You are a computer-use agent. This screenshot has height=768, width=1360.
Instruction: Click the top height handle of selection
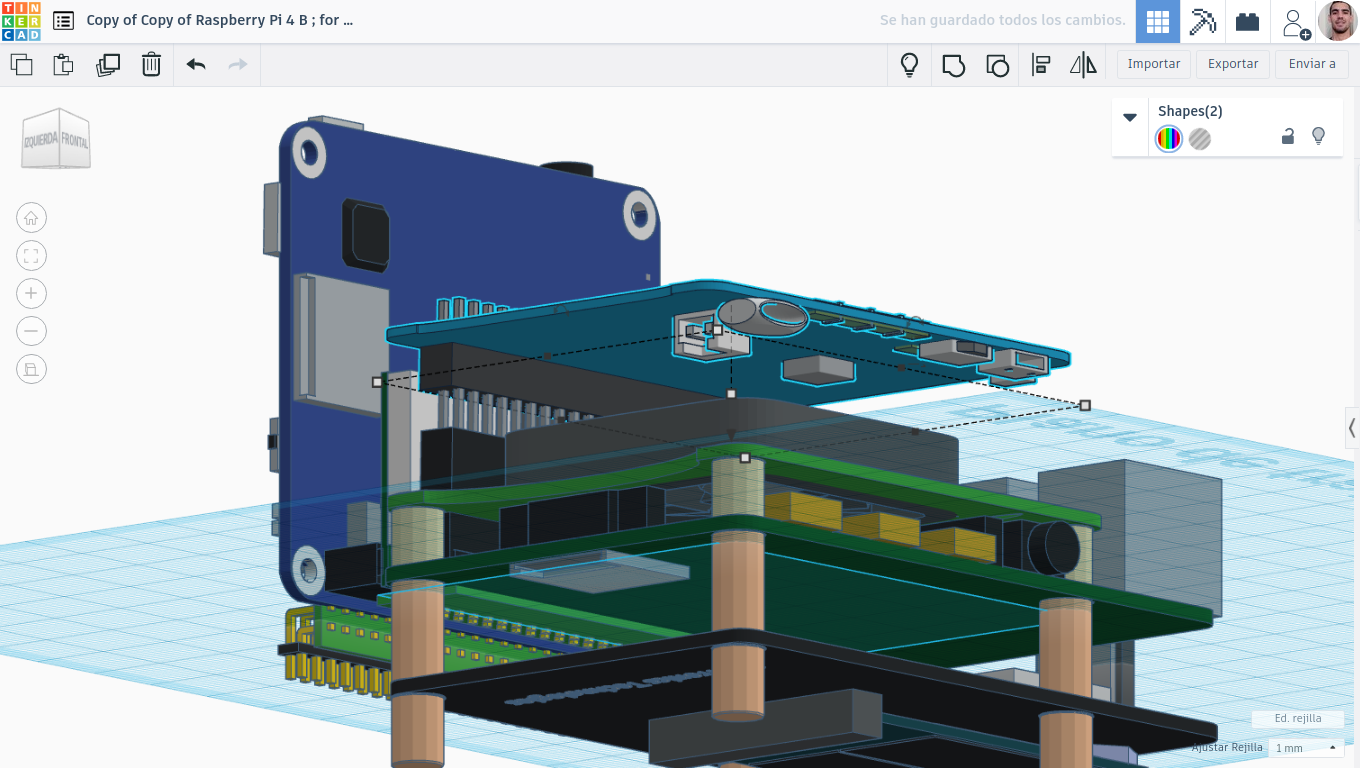731,394
